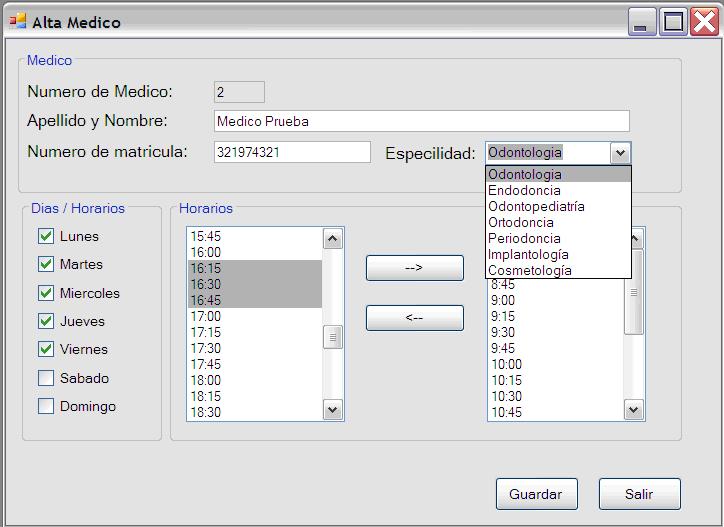Select 17:30 in the left time list

206,348
